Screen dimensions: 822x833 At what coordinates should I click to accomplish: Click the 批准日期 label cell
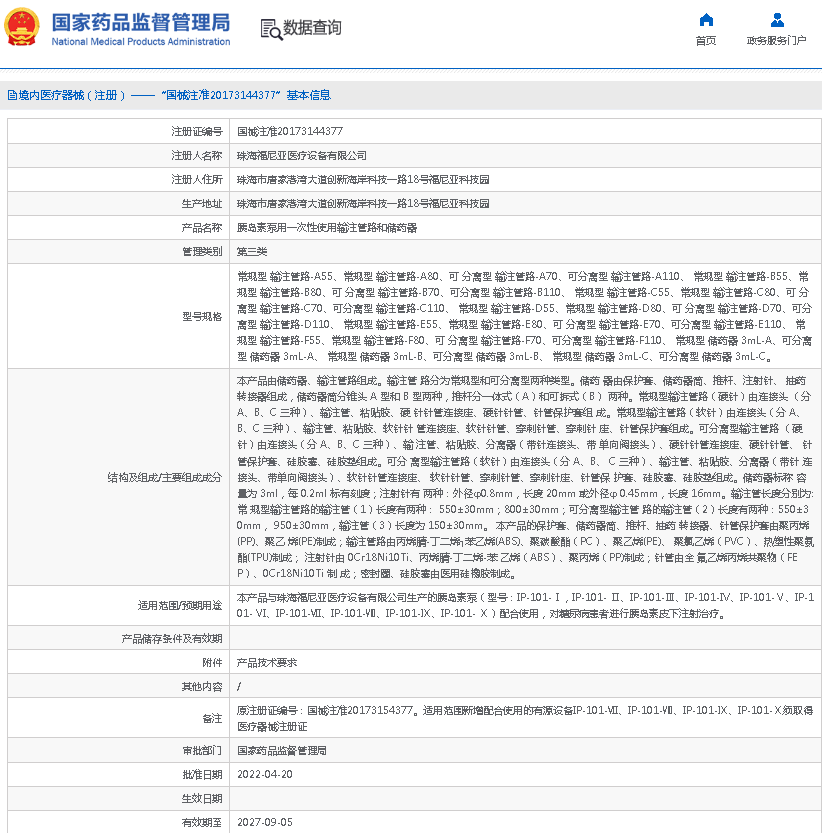pyautogui.click(x=118, y=775)
